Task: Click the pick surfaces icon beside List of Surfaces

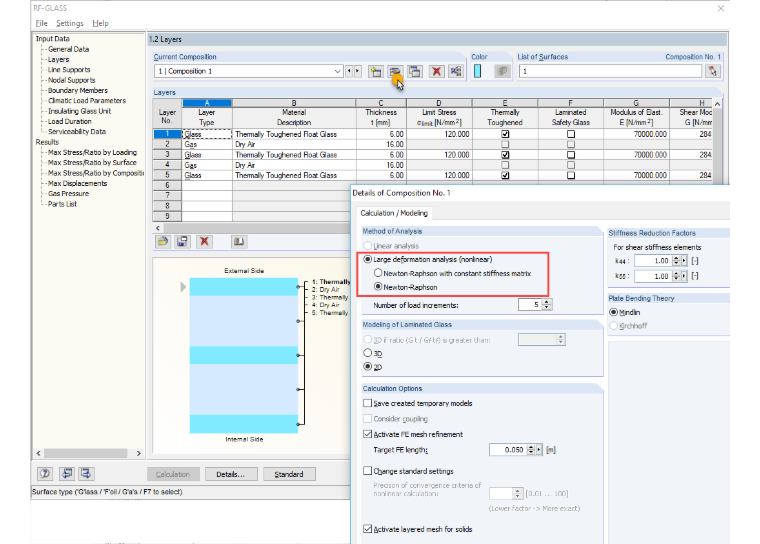Action: tap(712, 71)
